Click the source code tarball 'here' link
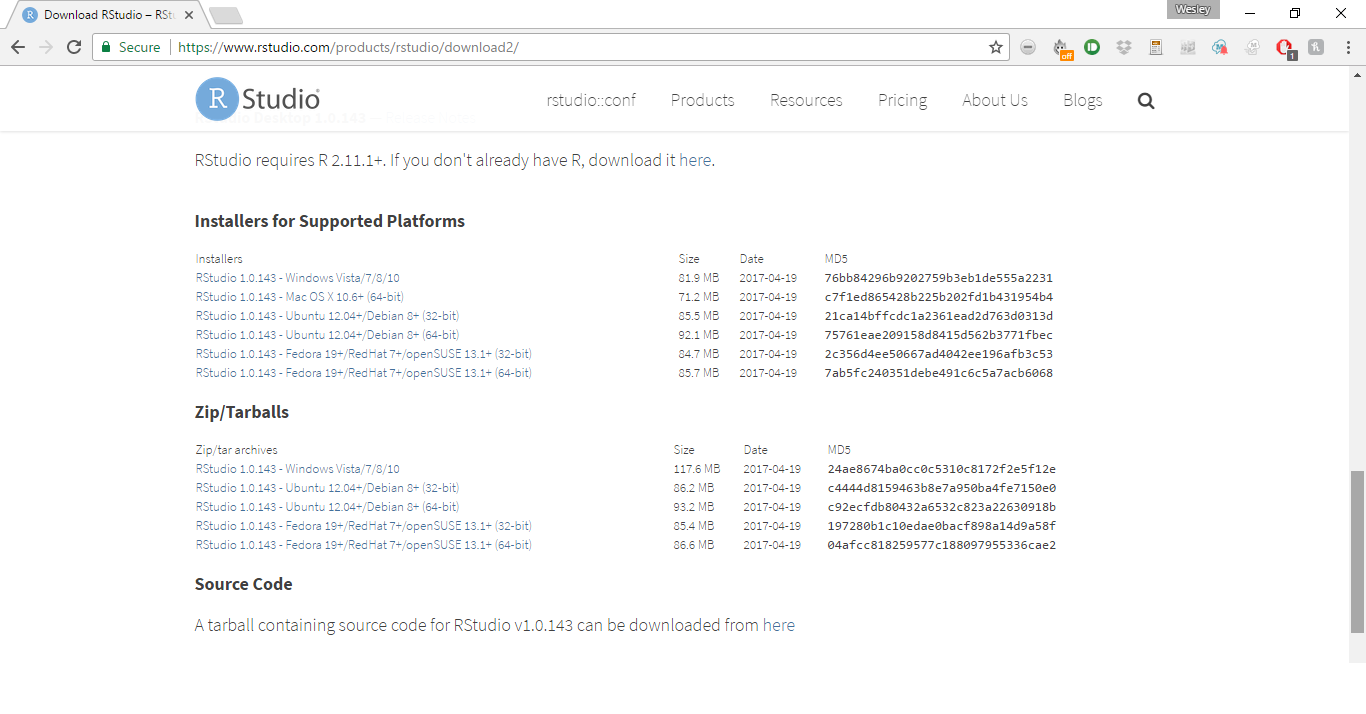This screenshot has width=1366, height=714. coord(778,625)
